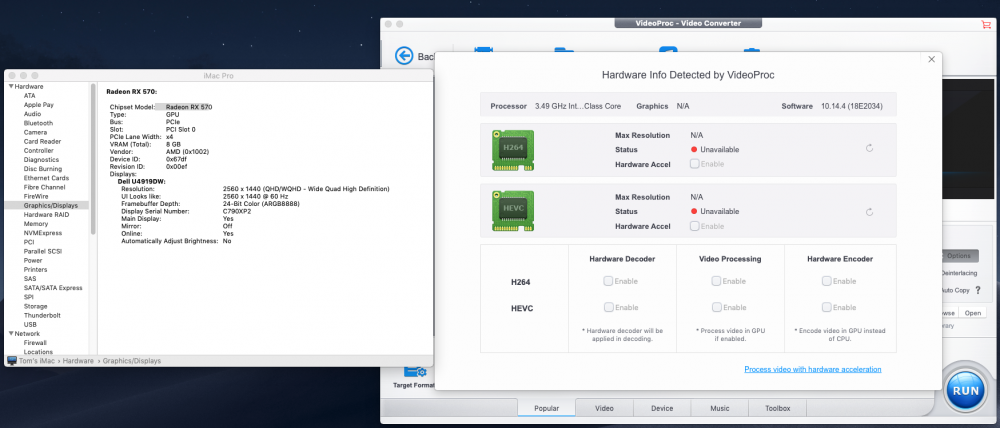
Task: Switch to the Device tab
Action: point(662,408)
